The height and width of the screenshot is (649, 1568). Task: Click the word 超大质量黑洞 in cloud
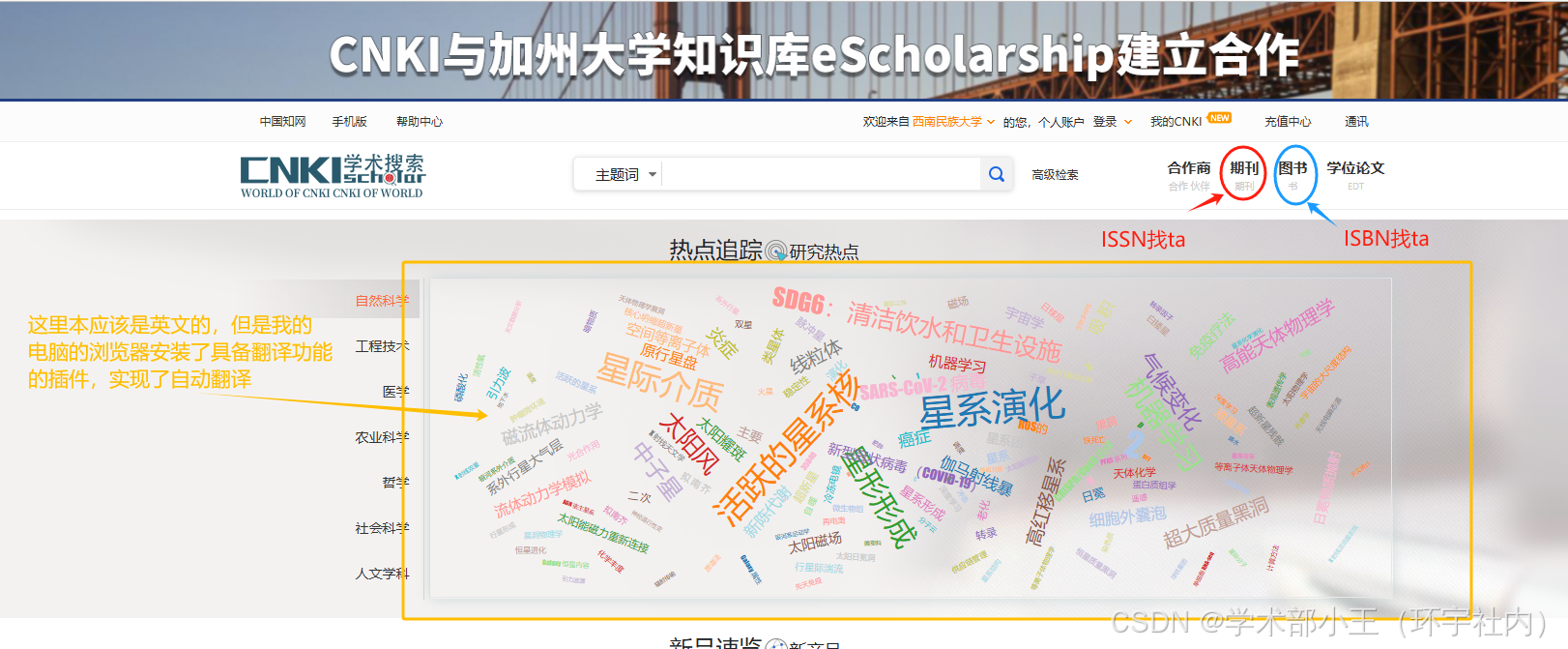click(x=1216, y=523)
